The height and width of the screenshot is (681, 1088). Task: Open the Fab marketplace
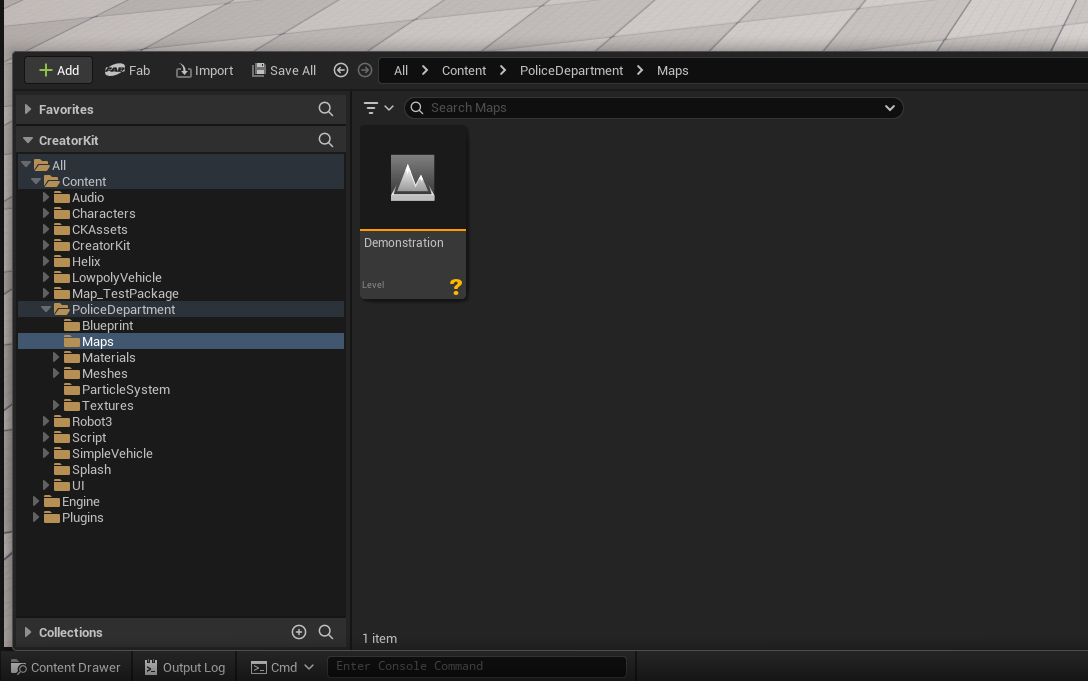pos(128,70)
